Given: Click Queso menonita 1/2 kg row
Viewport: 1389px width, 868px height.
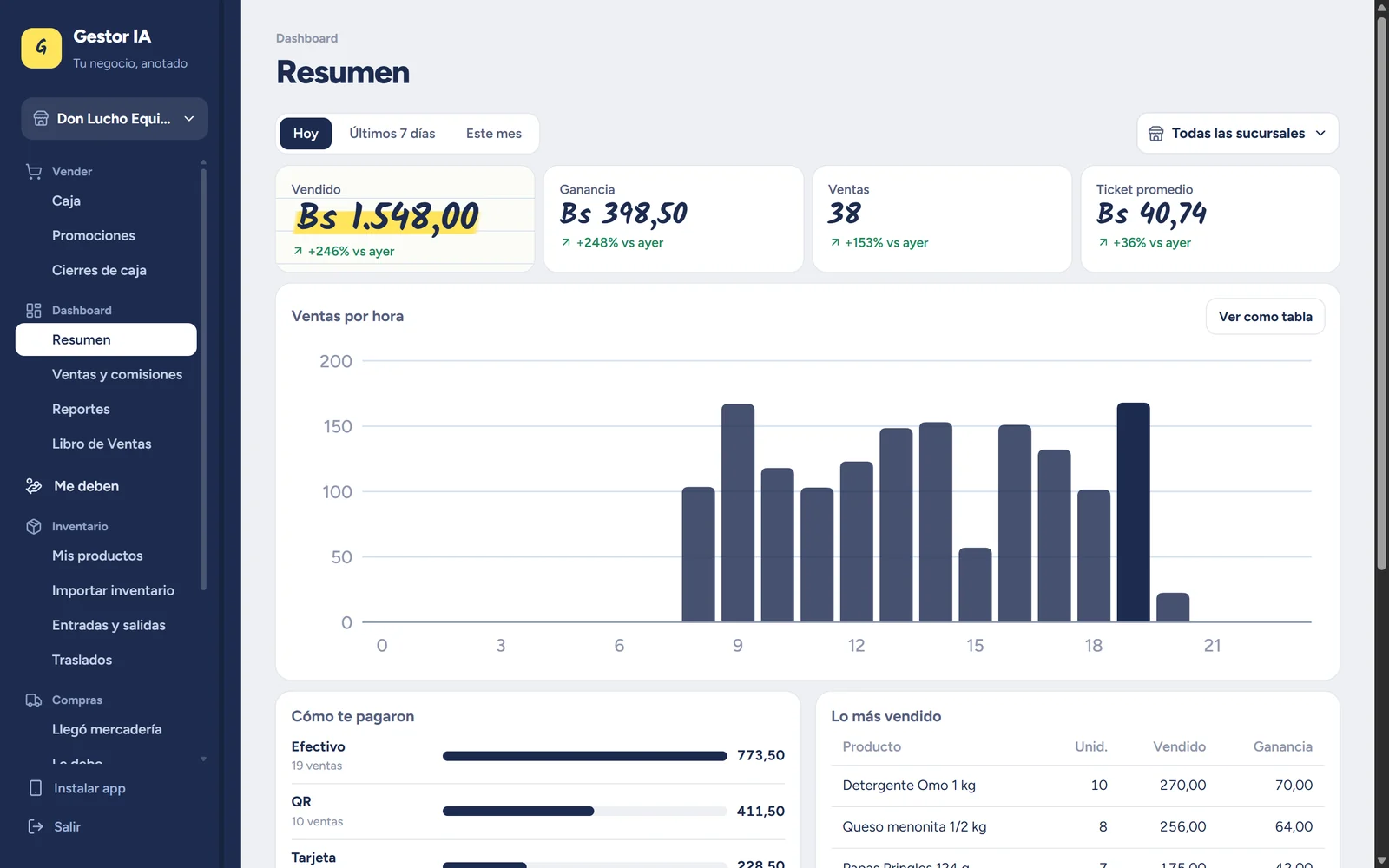Looking at the screenshot, I should coord(1077,827).
